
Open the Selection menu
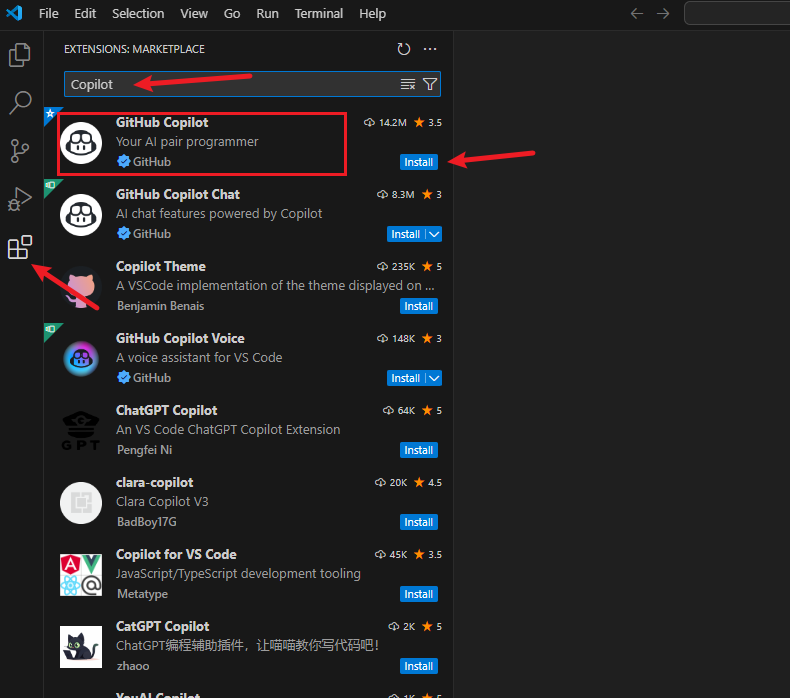click(x=138, y=14)
